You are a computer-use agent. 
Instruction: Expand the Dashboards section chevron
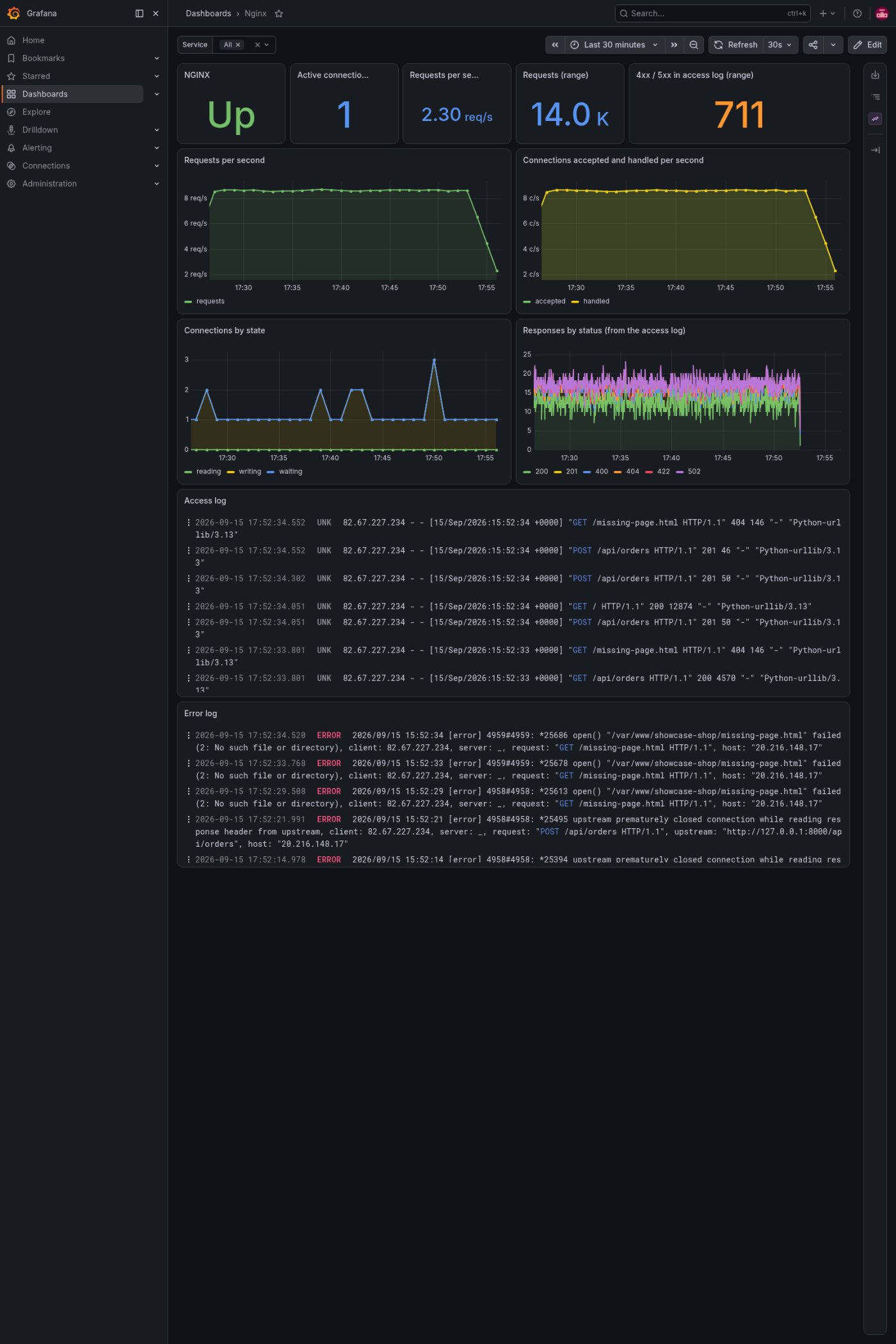(157, 94)
